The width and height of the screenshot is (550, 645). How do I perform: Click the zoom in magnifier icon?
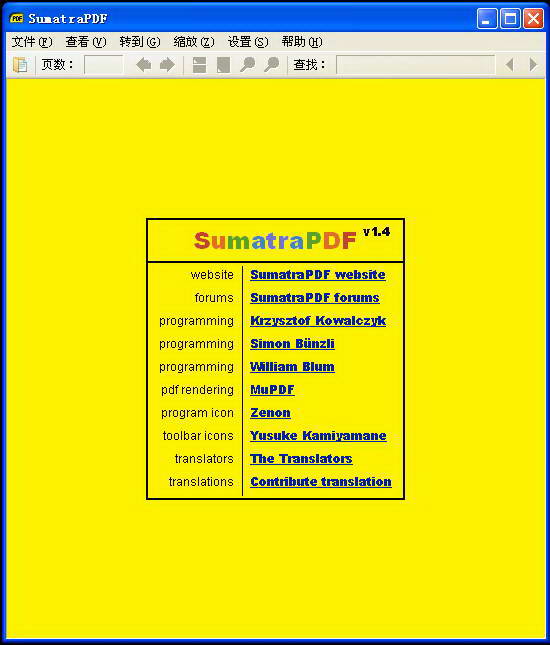(271, 65)
